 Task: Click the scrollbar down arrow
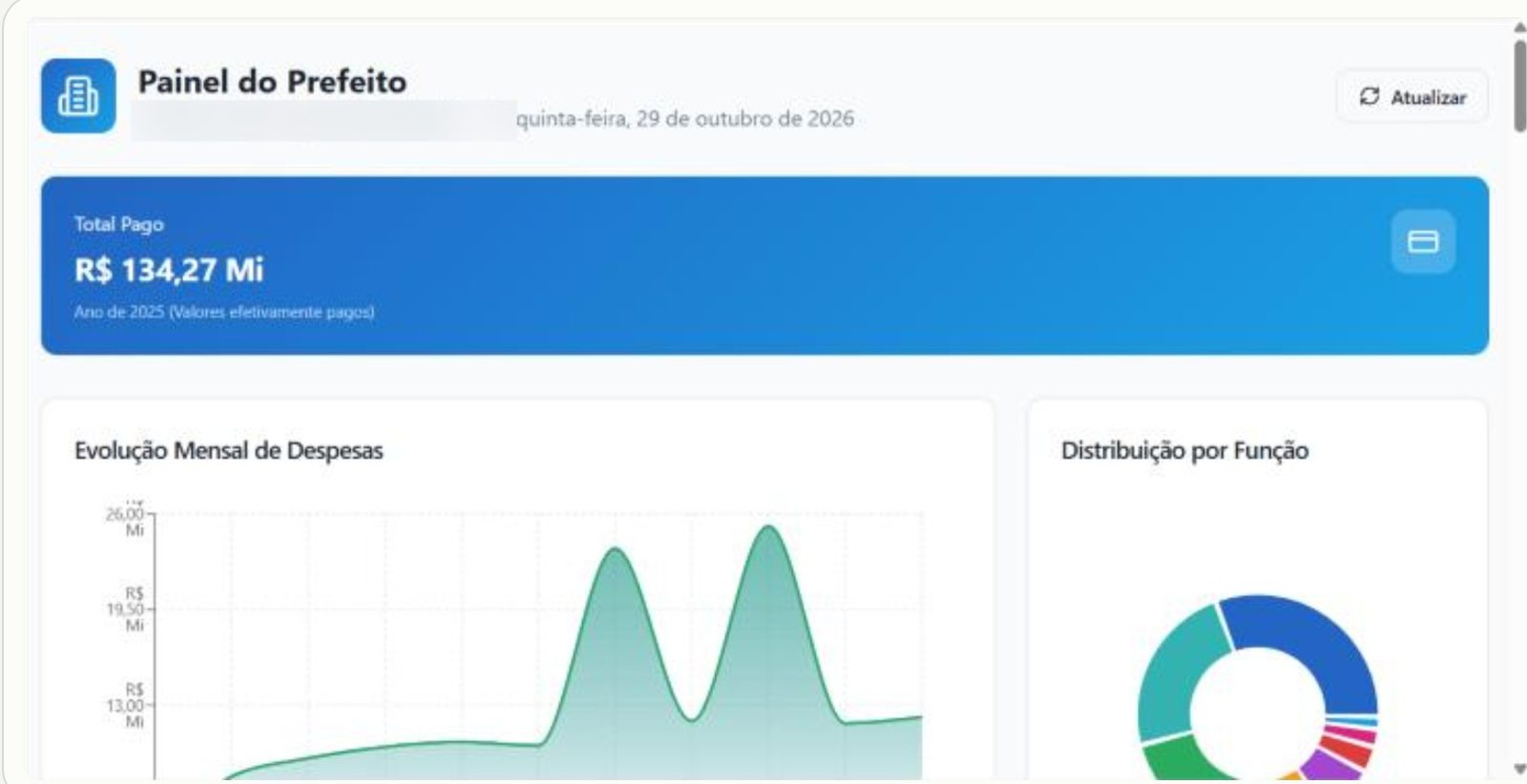pos(1519,769)
